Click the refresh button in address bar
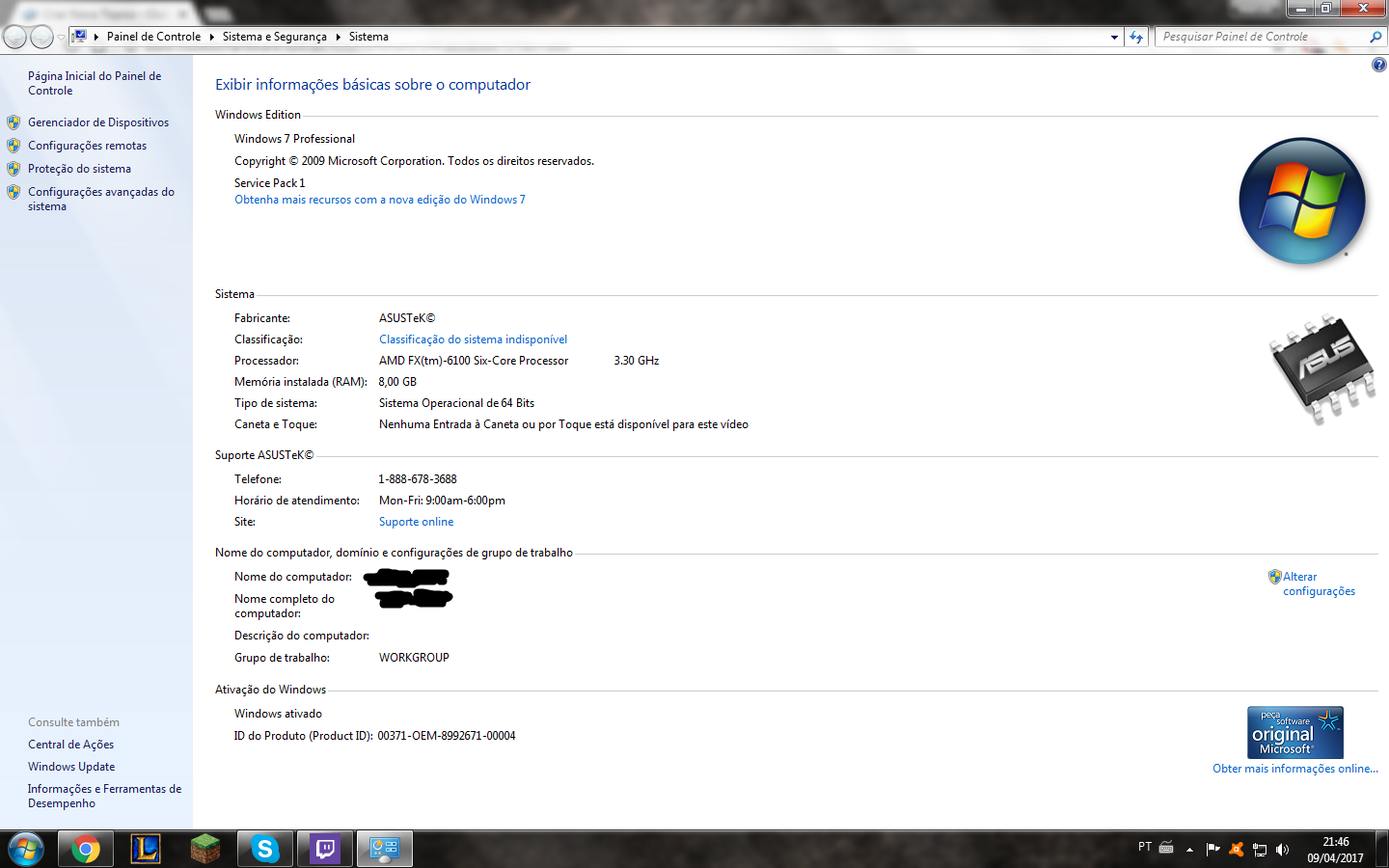The width and height of the screenshot is (1389, 868). (1136, 37)
